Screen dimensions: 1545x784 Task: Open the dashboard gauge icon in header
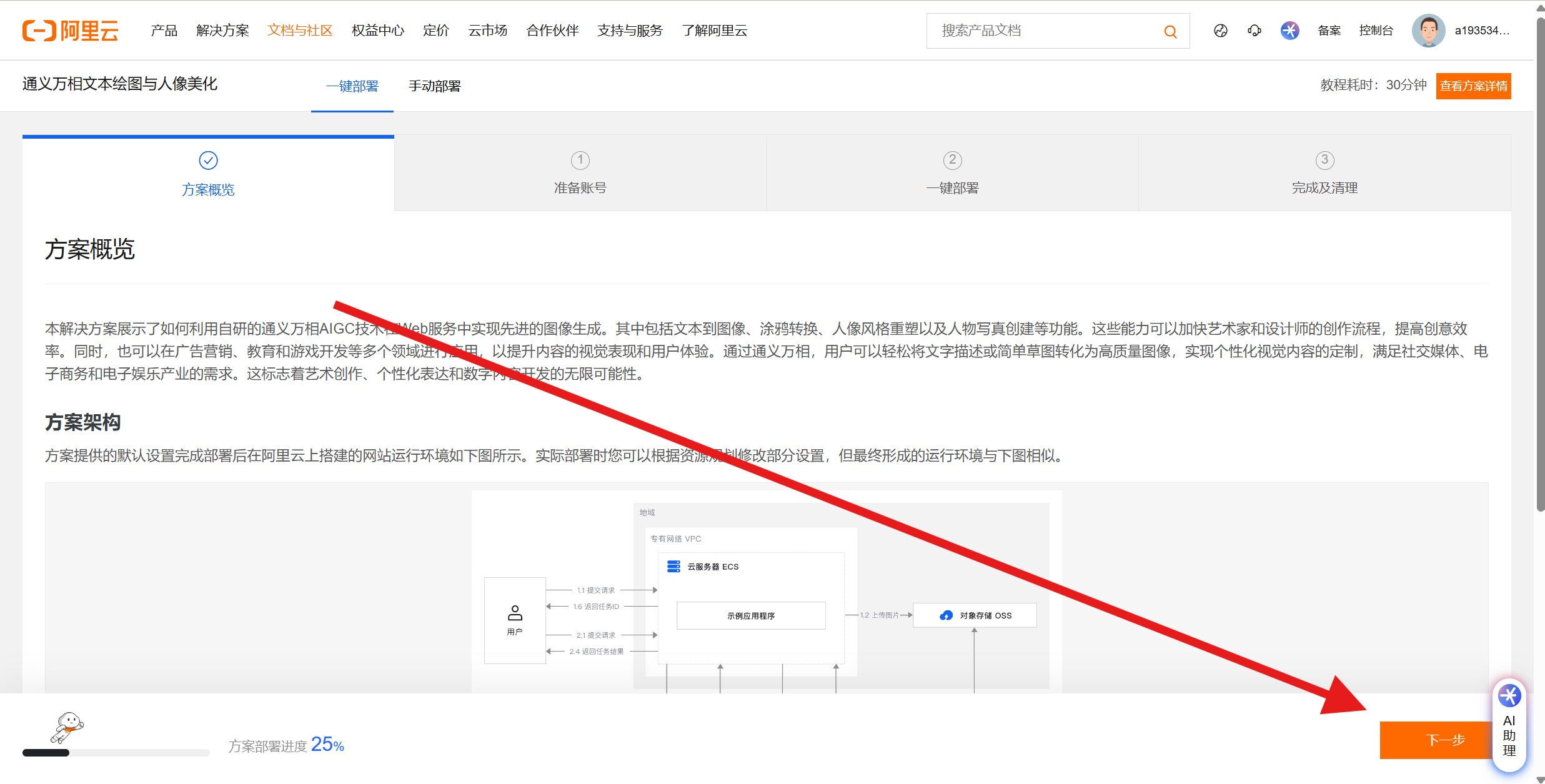coord(1220,31)
